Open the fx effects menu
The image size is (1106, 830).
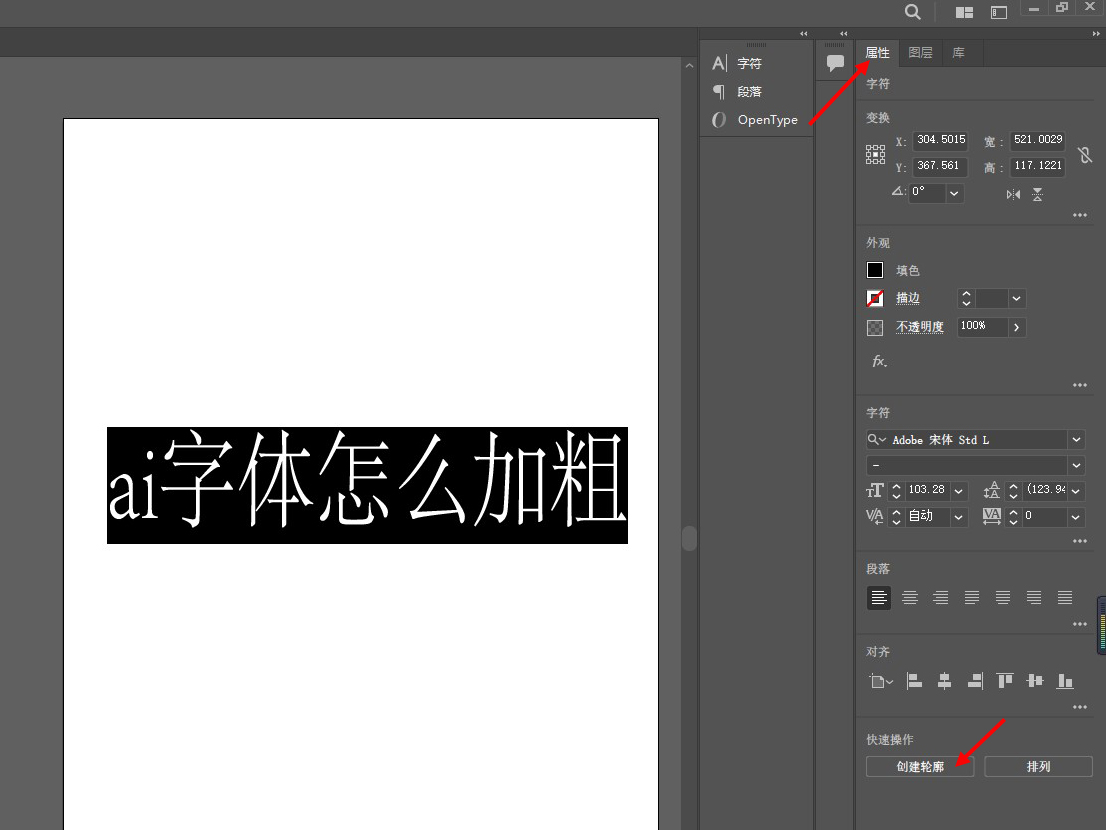(x=879, y=361)
